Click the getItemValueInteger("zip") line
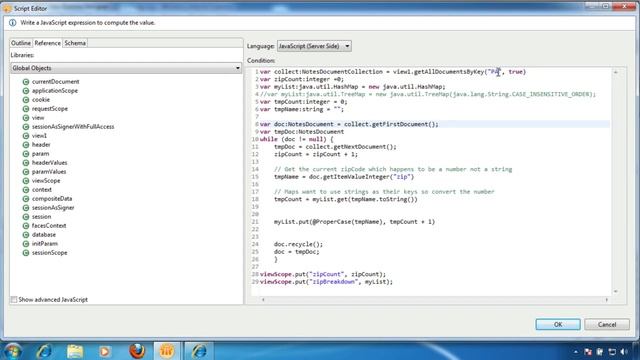The width and height of the screenshot is (640, 360). (344, 177)
